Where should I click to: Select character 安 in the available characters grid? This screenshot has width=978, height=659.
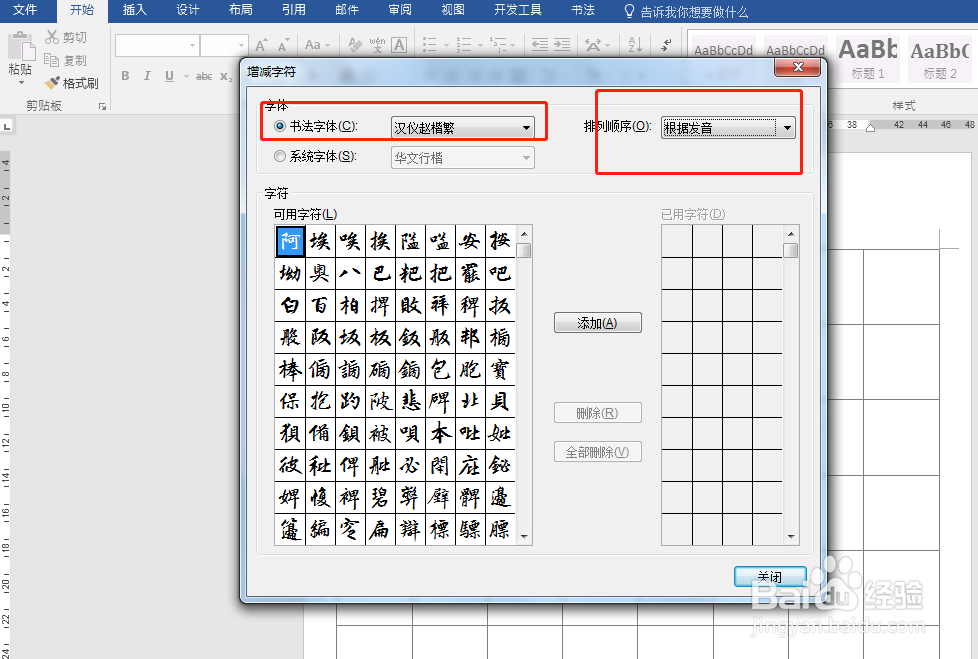[468, 241]
